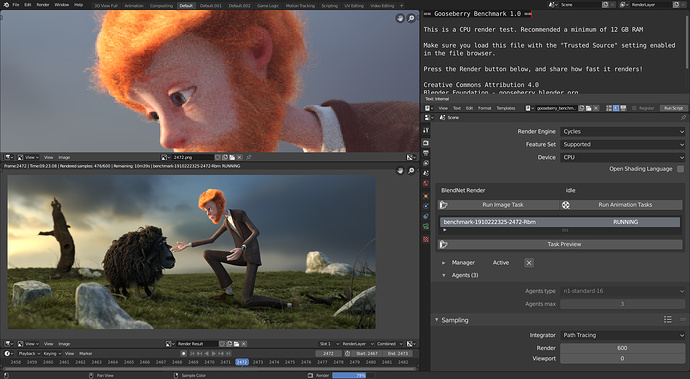Open the Tool properties tab in the properties sidebar

pos(426,131)
